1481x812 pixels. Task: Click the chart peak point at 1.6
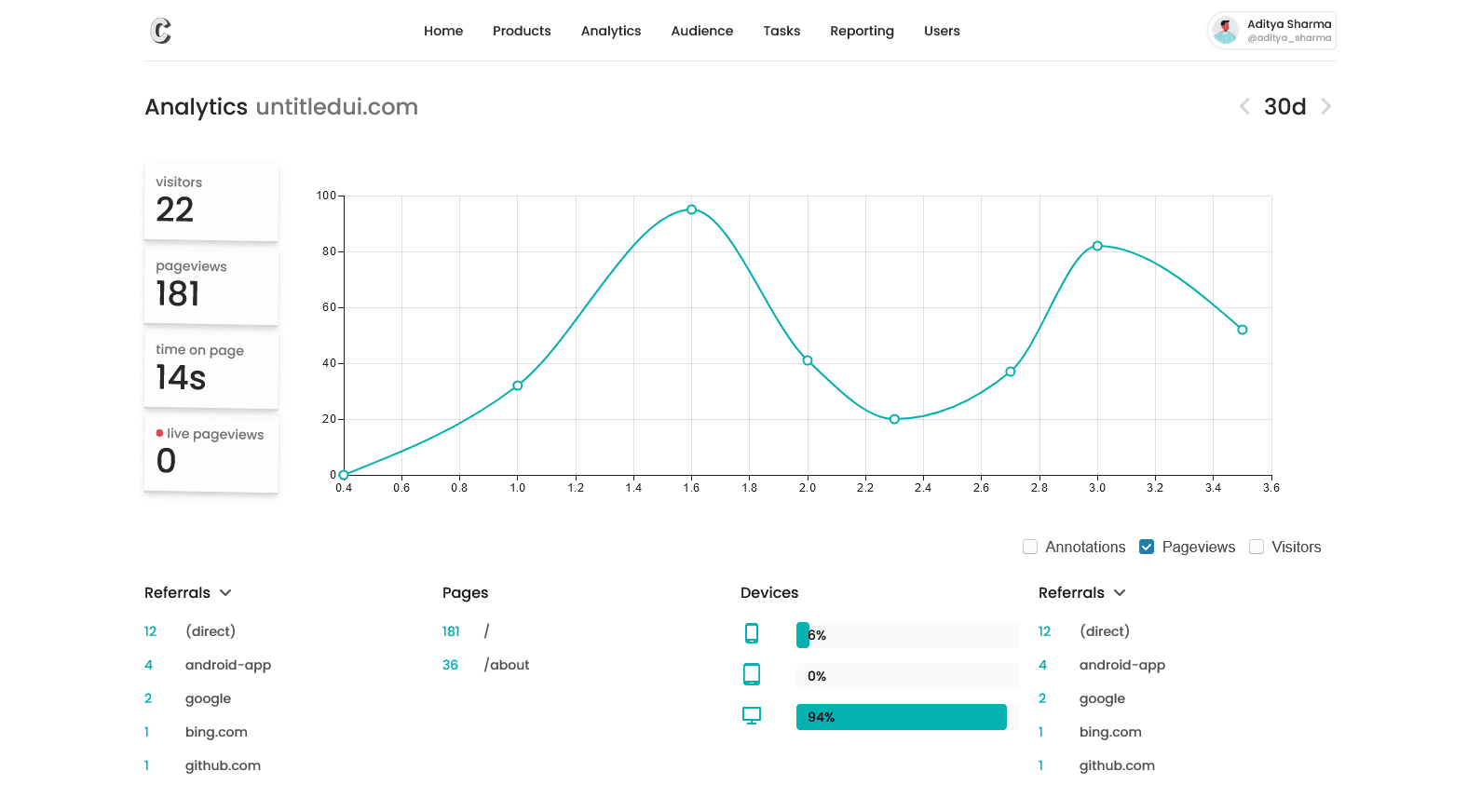click(691, 210)
